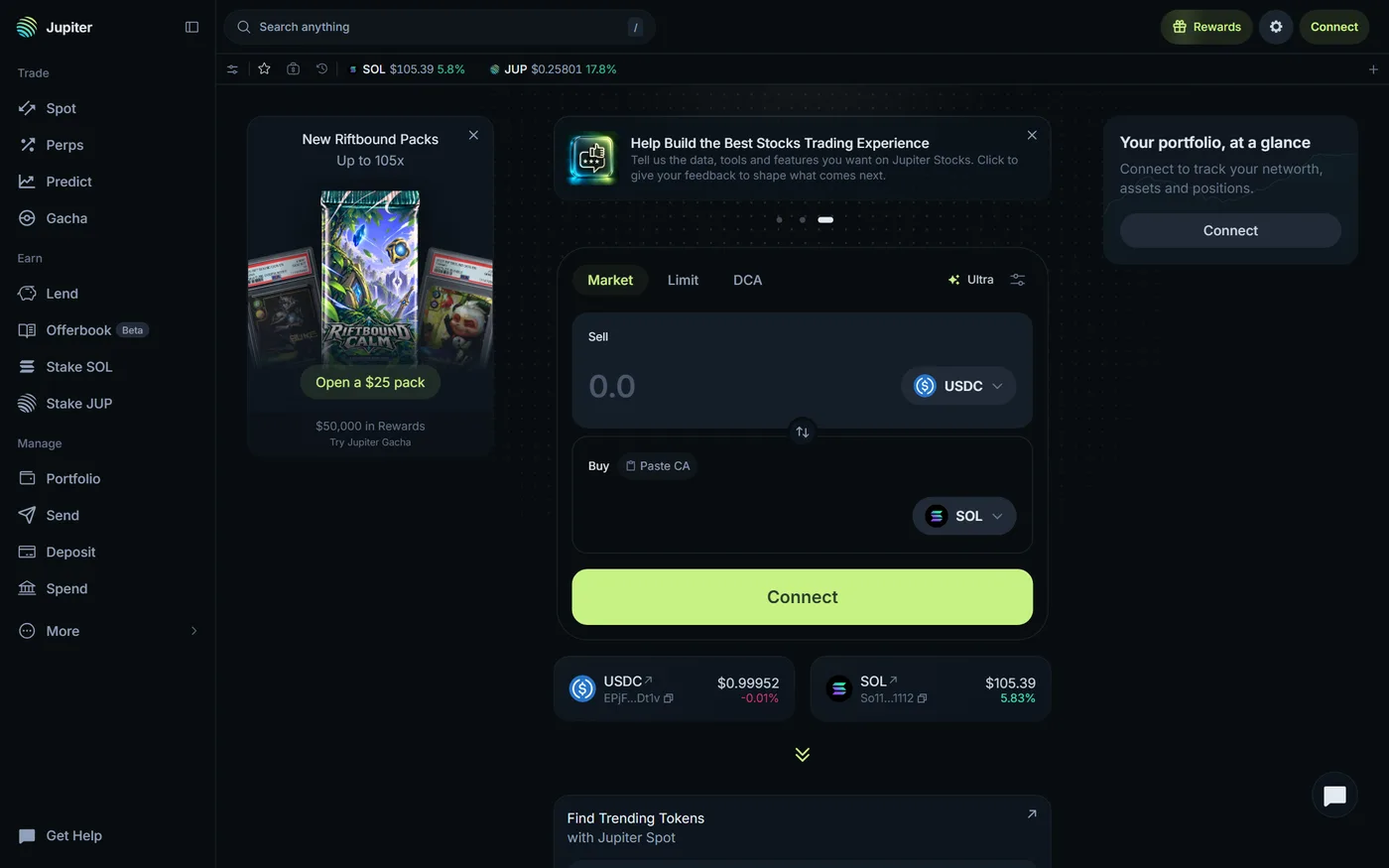
Task: Click USDC price $0.99952
Action: tap(748, 683)
